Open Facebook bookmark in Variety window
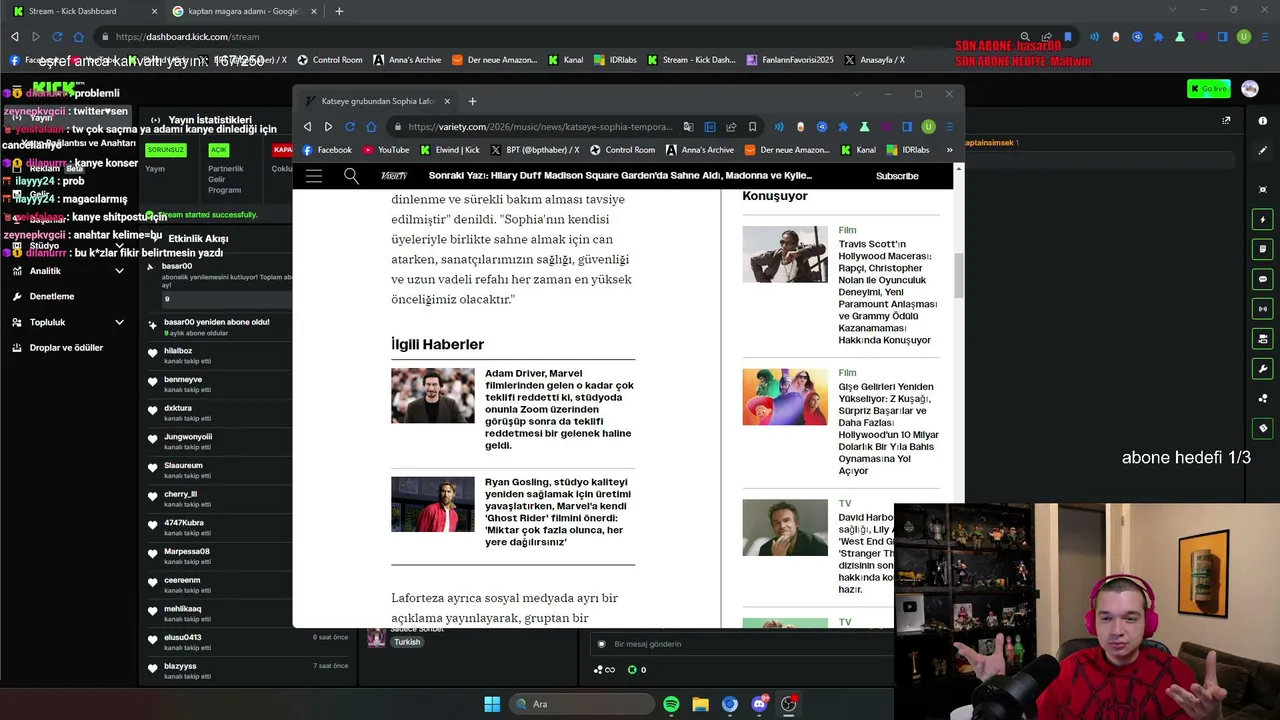The width and height of the screenshot is (1280, 720). click(327, 150)
